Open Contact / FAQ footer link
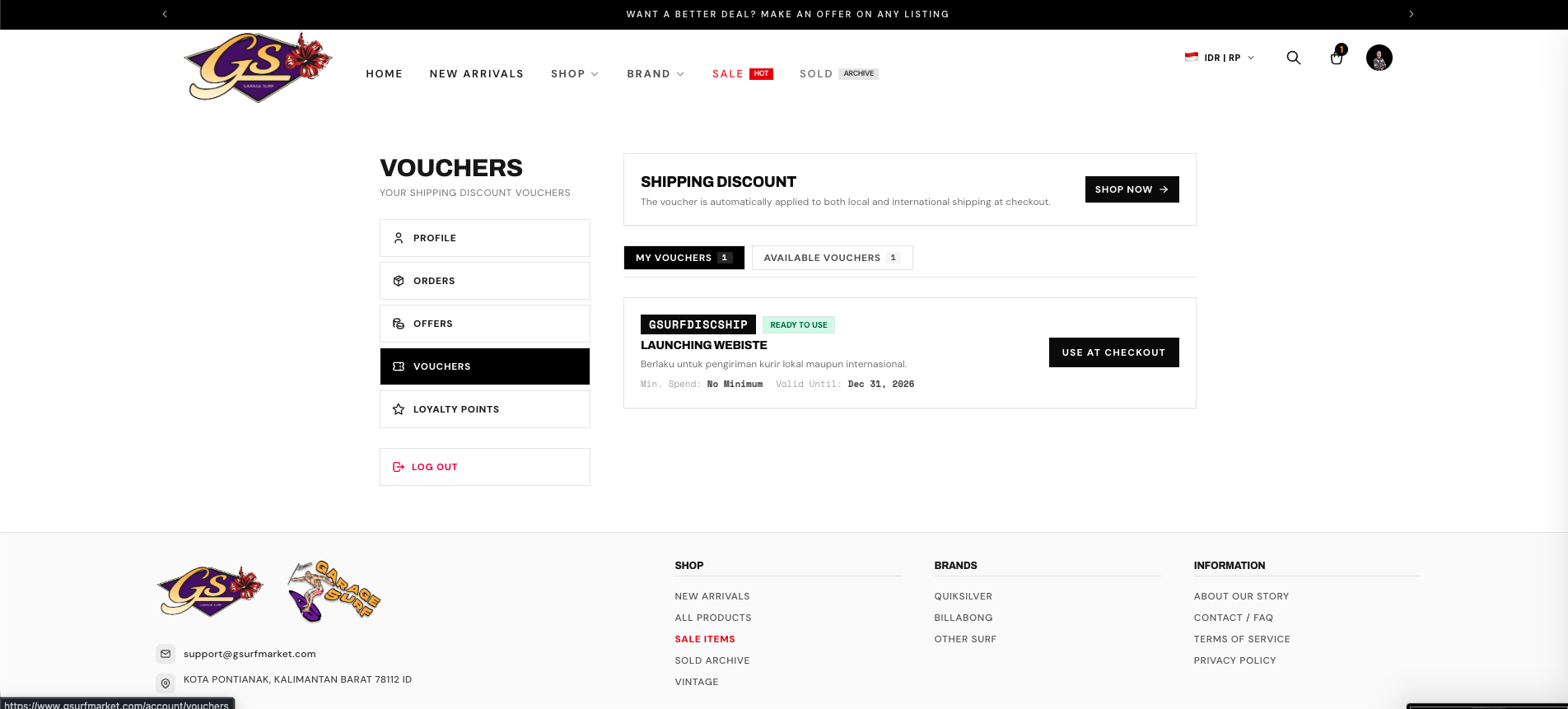The image size is (1568, 709). [x=1234, y=618]
